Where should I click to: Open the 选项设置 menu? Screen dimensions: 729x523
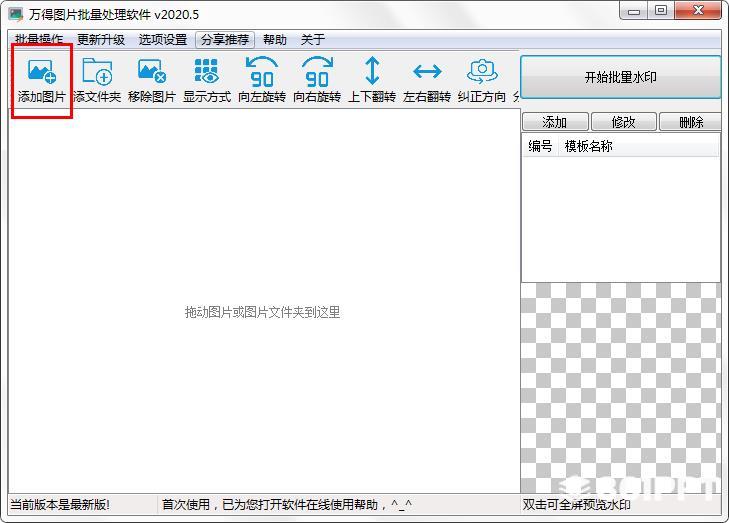pos(163,40)
